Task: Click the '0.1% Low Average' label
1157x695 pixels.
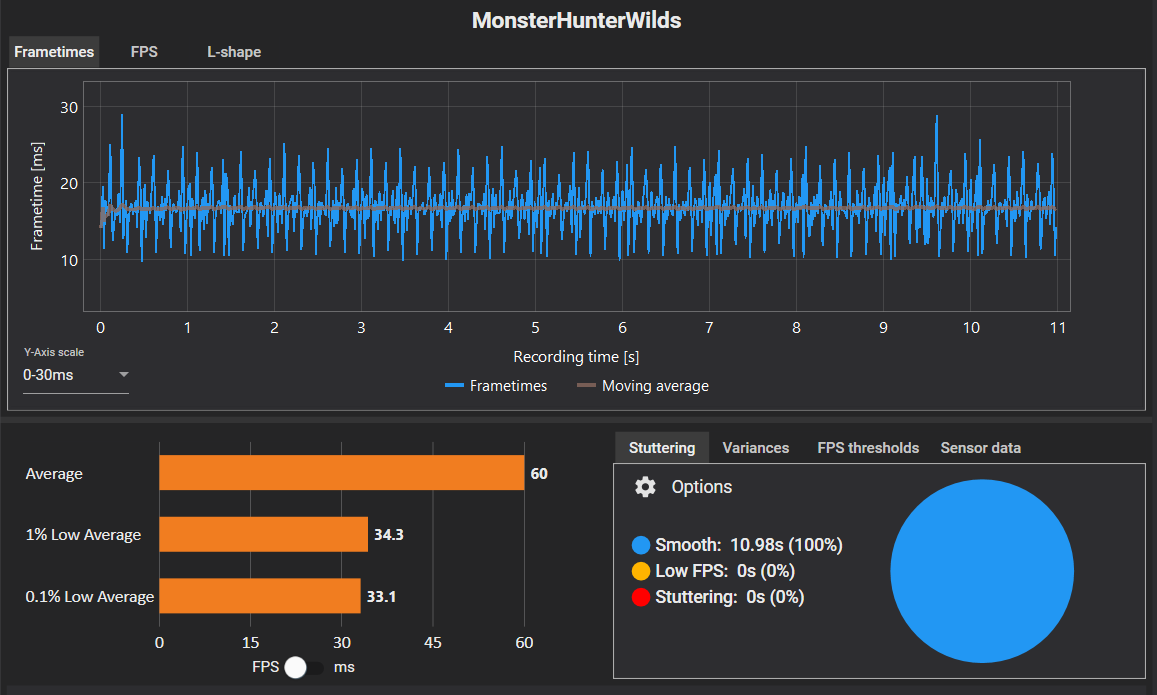Action: (90, 596)
